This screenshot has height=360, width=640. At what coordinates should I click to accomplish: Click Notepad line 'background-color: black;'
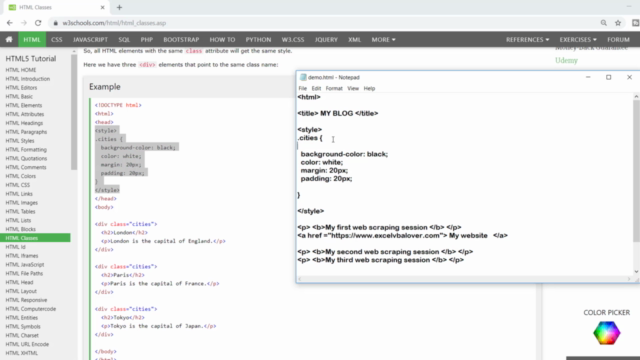pyautogui.click(x=344, y=154)
